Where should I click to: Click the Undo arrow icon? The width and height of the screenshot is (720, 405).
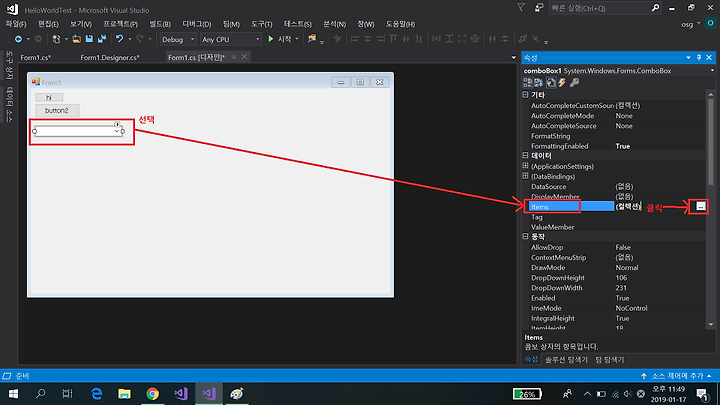click(119, 39)
